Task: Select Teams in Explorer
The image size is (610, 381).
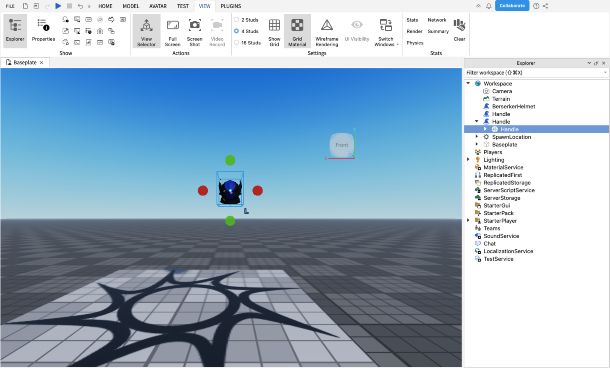Action: point(492,228)
